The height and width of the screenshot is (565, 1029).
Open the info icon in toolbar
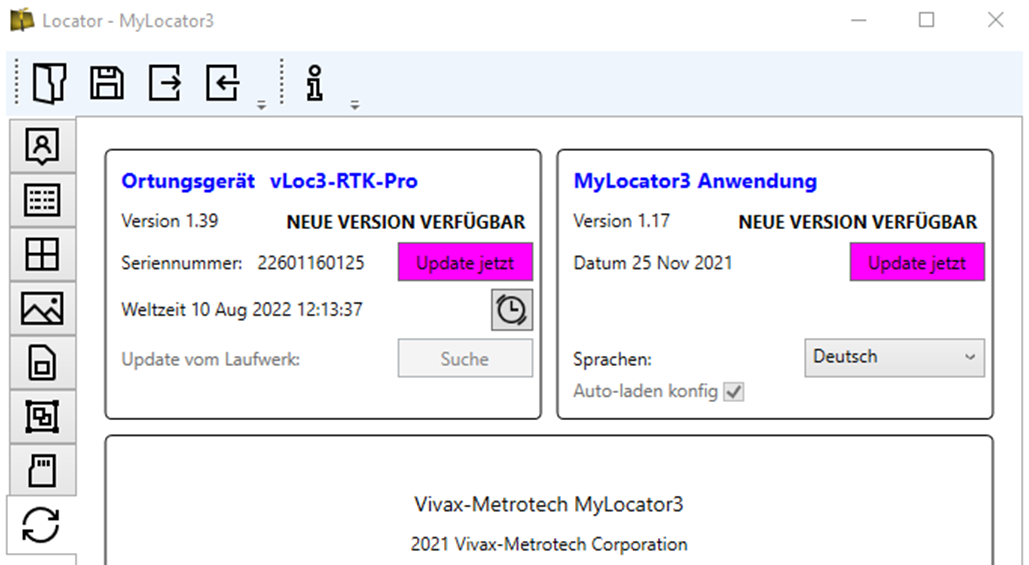coord(315,83)
